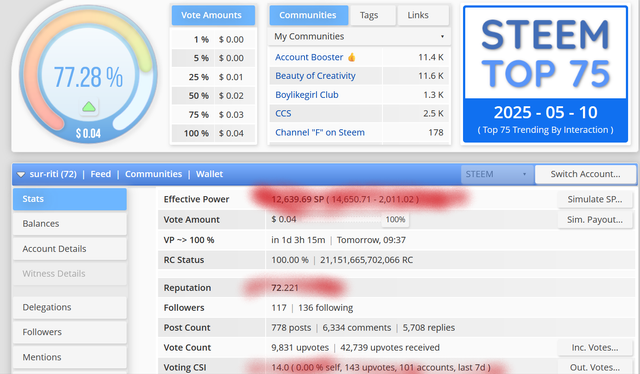Click the 5 % vote amount row
Screen dimensions: 640x374
tap(213, 58)
